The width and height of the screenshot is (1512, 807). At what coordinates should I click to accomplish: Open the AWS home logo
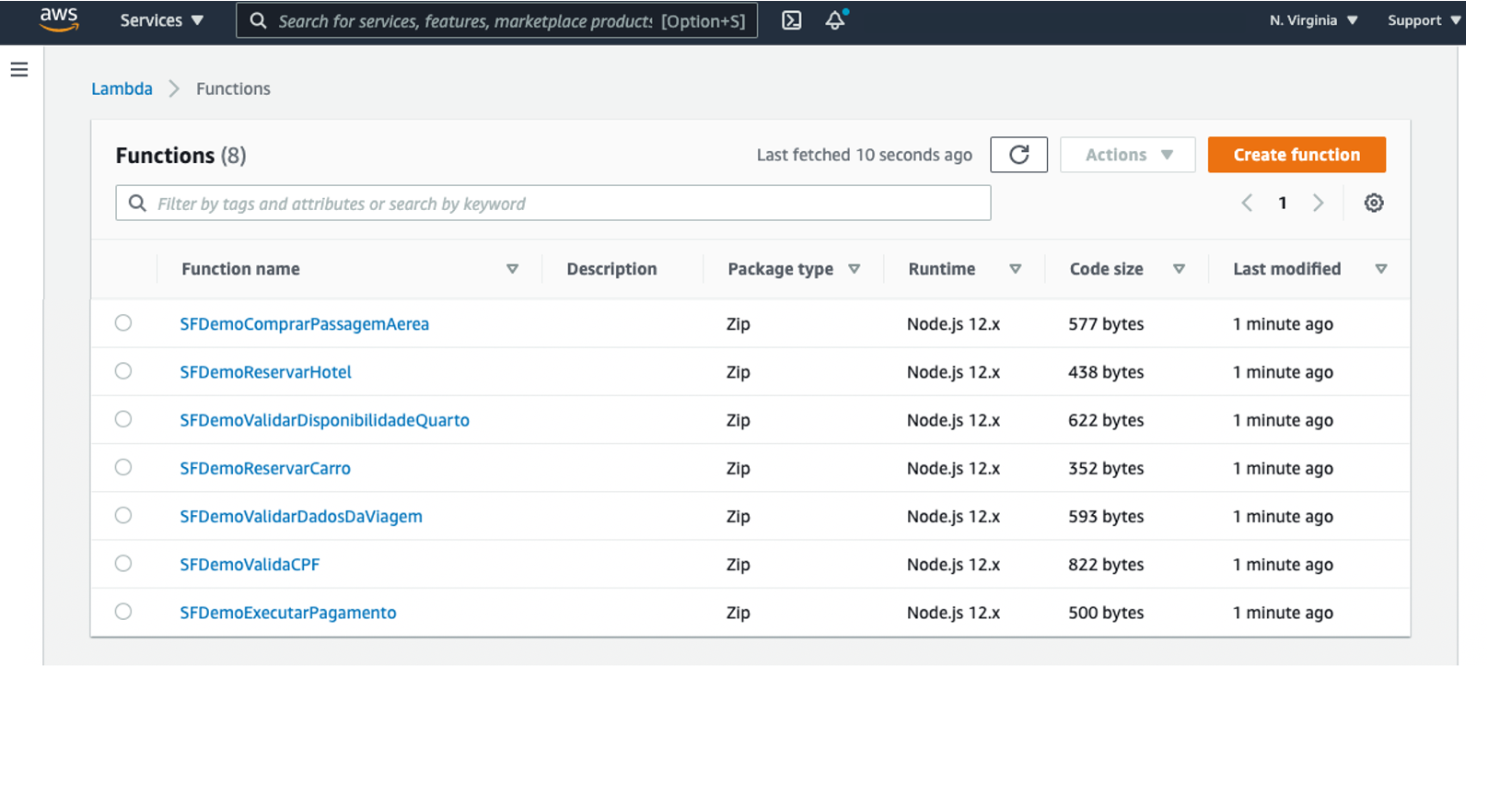tap(59, 19)
